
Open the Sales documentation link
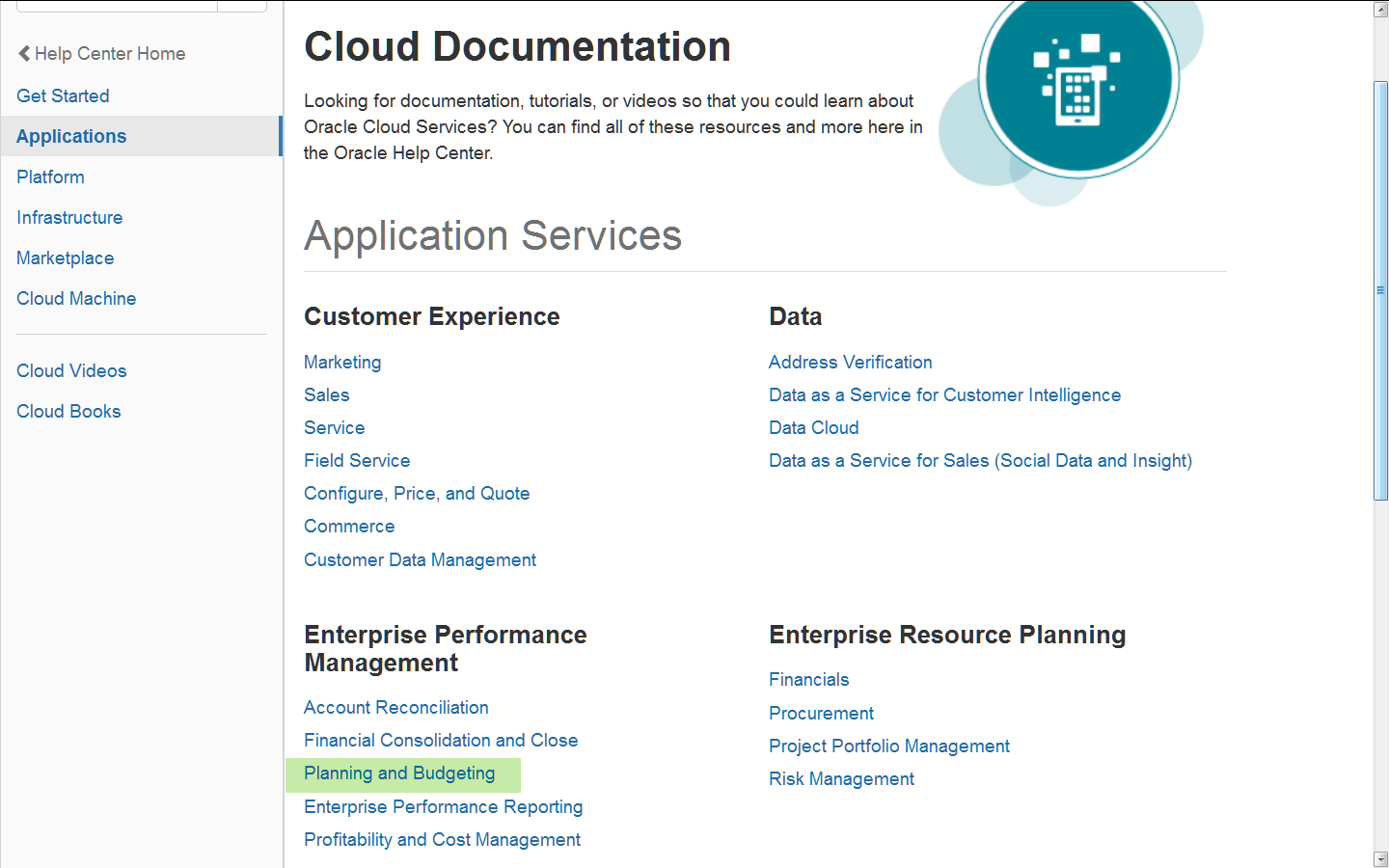pos(327,394)
